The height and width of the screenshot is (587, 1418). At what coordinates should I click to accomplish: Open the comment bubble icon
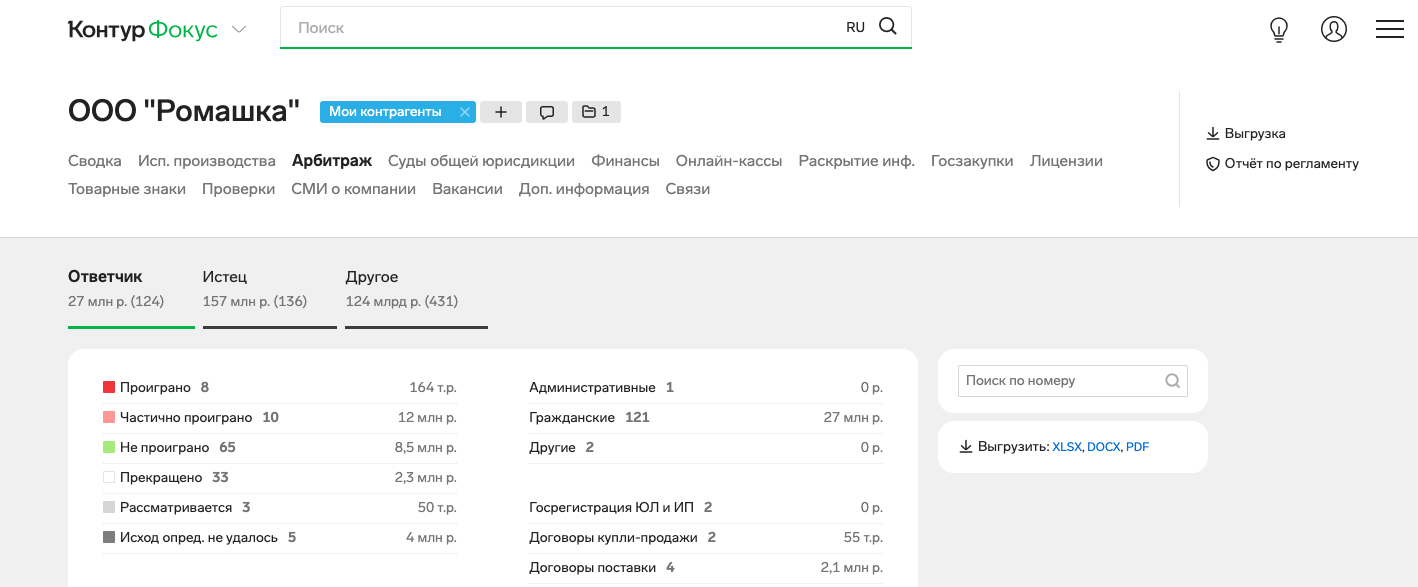coord(547,112)
